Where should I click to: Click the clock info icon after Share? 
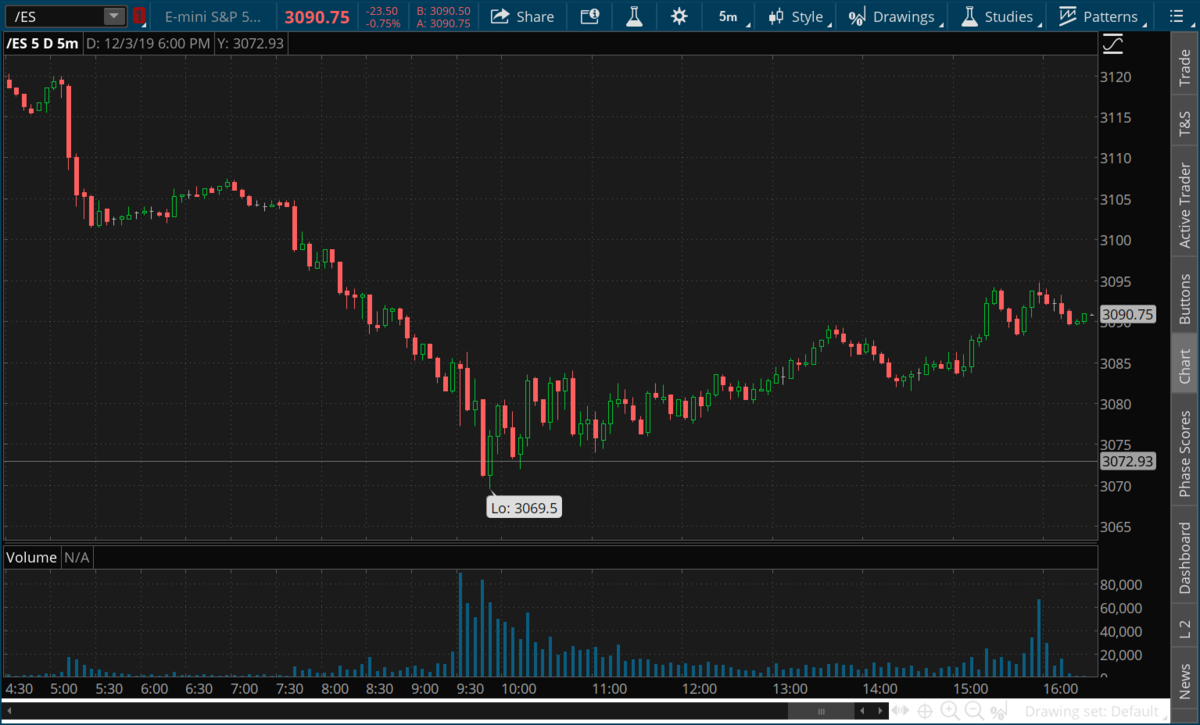pyautogui.click(x=590, y=16)
